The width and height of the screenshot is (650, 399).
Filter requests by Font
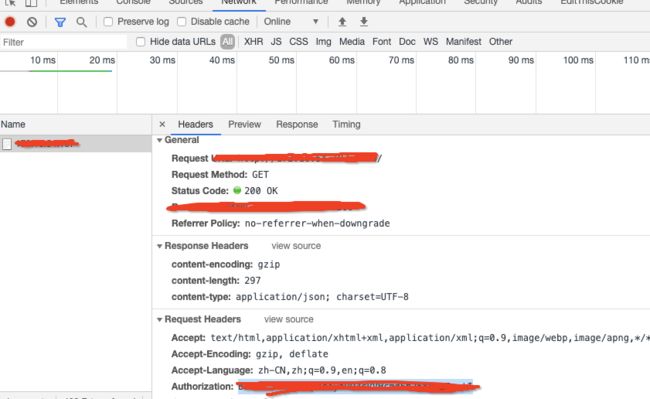click(x=381, y=42)
